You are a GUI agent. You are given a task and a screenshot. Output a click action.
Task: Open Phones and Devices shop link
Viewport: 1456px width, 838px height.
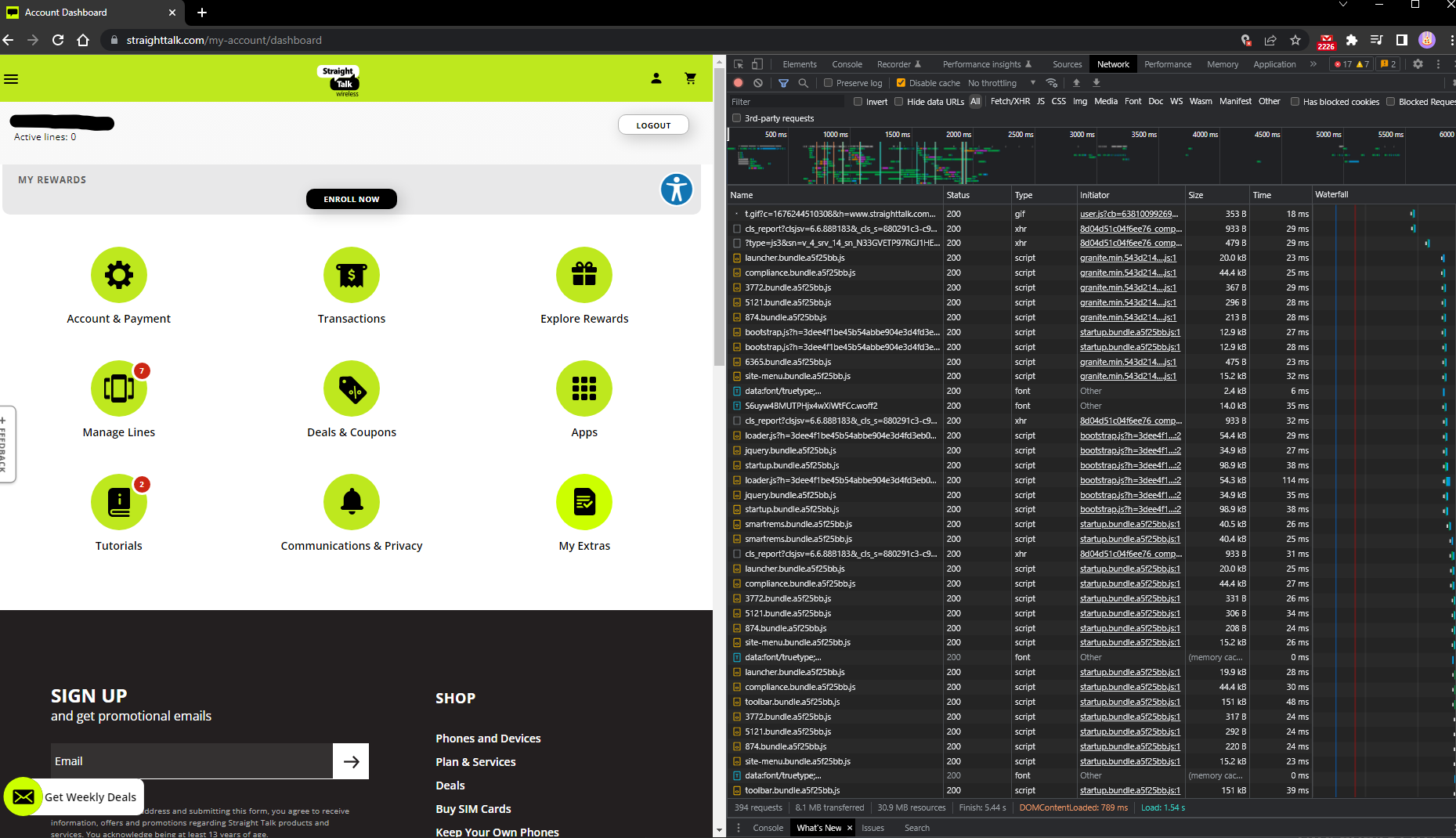pos(488,739)
